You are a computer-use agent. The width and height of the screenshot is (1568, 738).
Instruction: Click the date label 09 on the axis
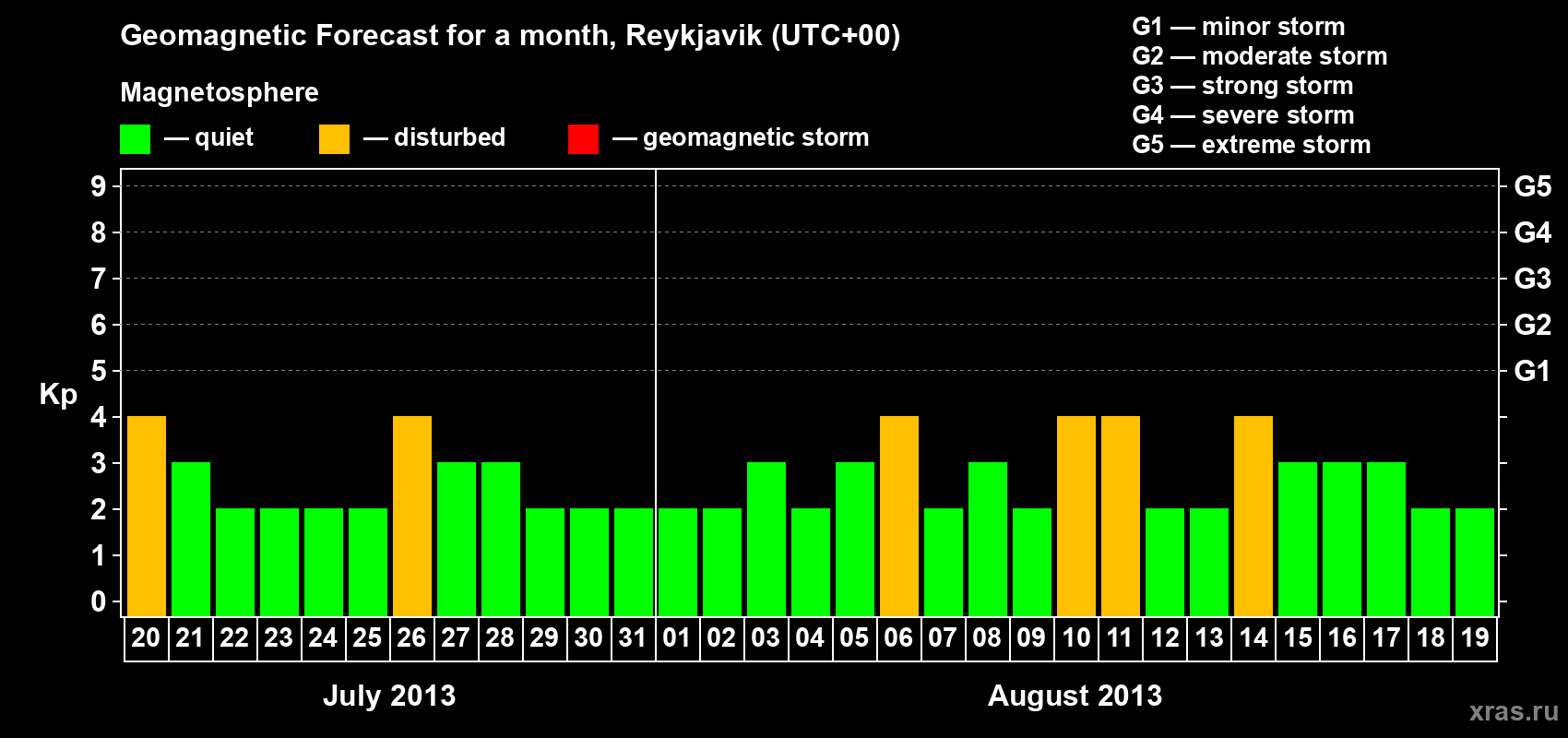pyautogui.click(x=1031, y=637)
